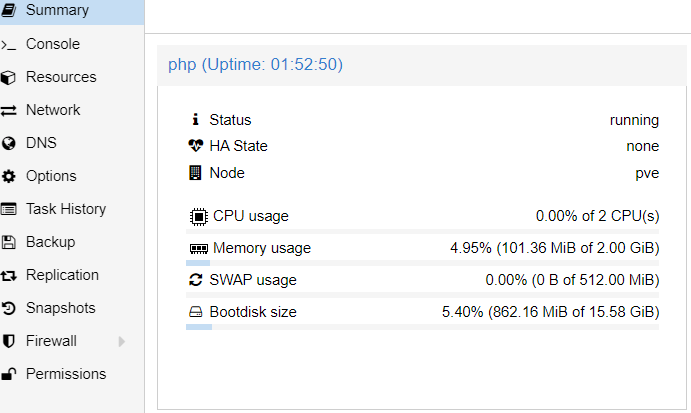Click the Summary book icon
Viewport: 691px width, 413px height.
coord(8,10)
